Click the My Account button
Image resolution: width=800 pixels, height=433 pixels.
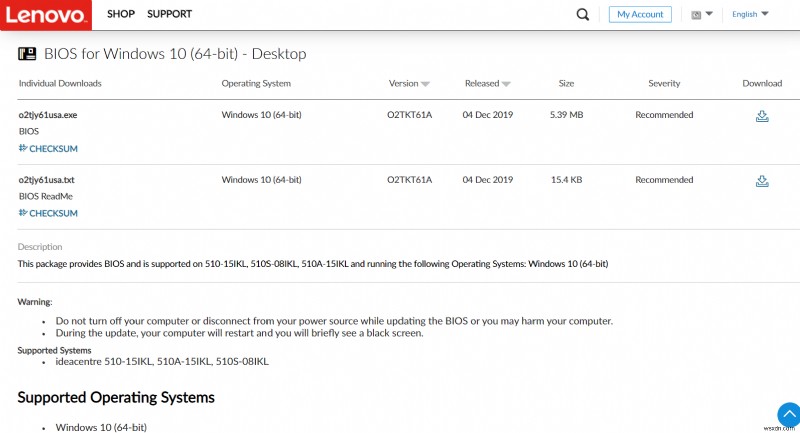640,14
